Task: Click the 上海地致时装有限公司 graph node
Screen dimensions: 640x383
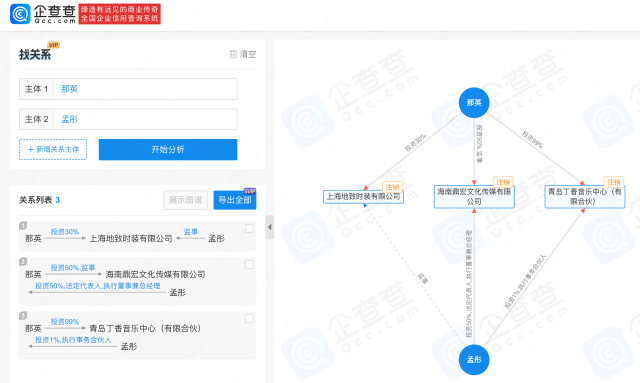Action: pos(363,197)
